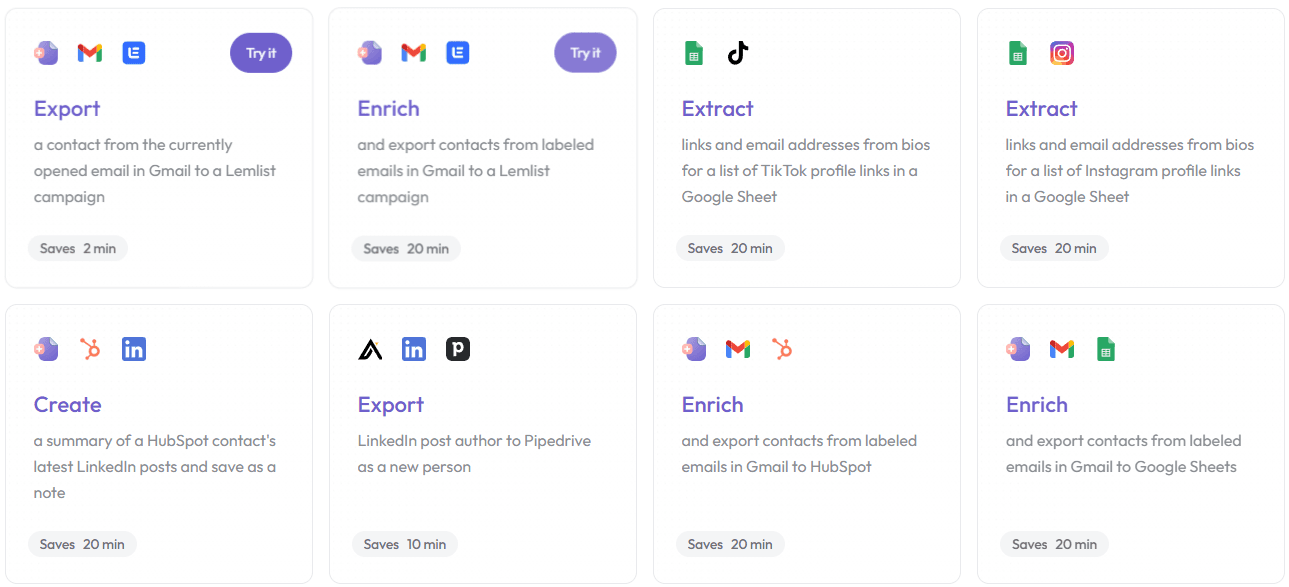Click the Instagram icon in the Extract card

[1062, 53]
